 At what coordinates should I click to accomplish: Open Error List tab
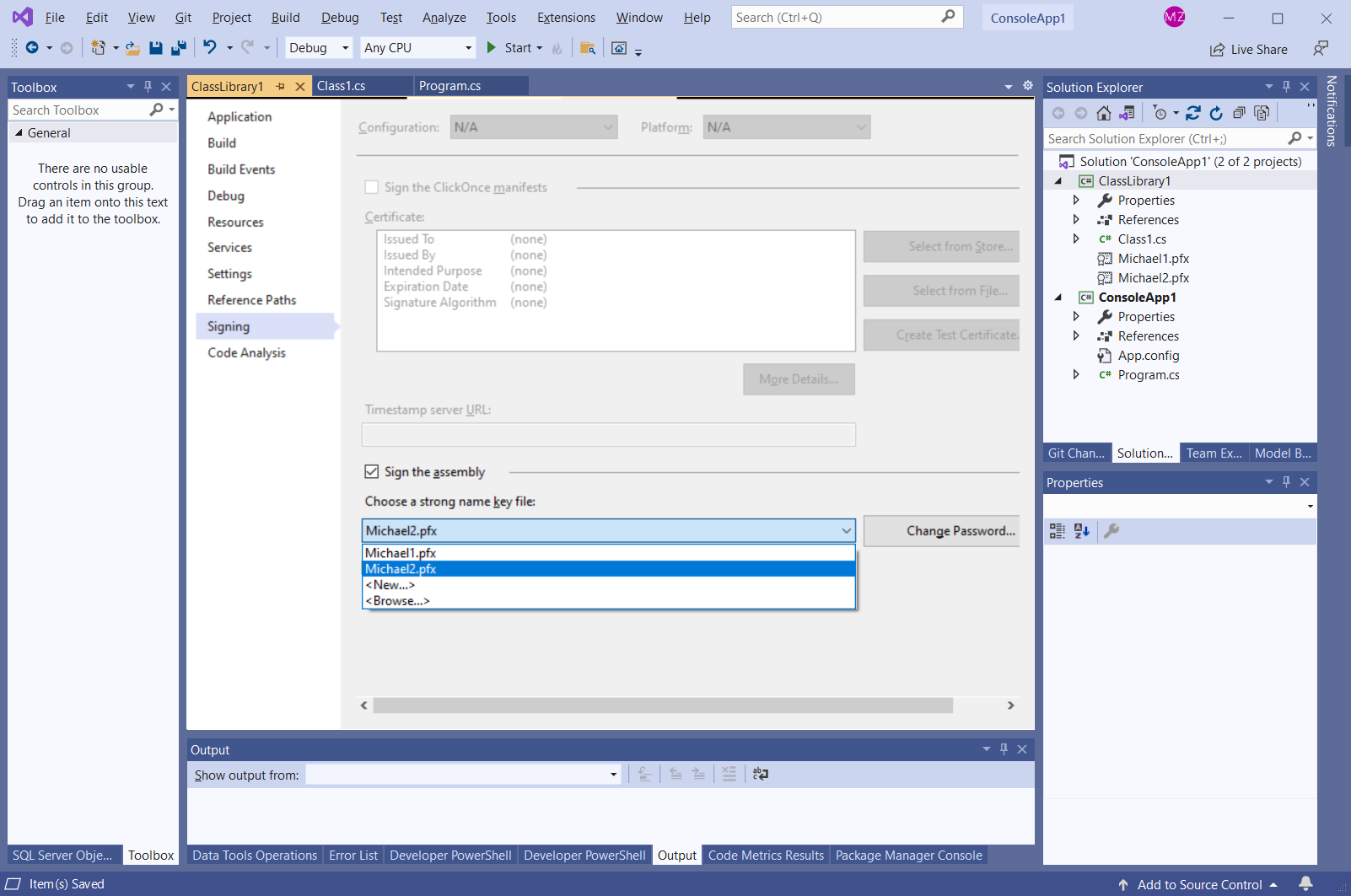click(x=353, y=856)
